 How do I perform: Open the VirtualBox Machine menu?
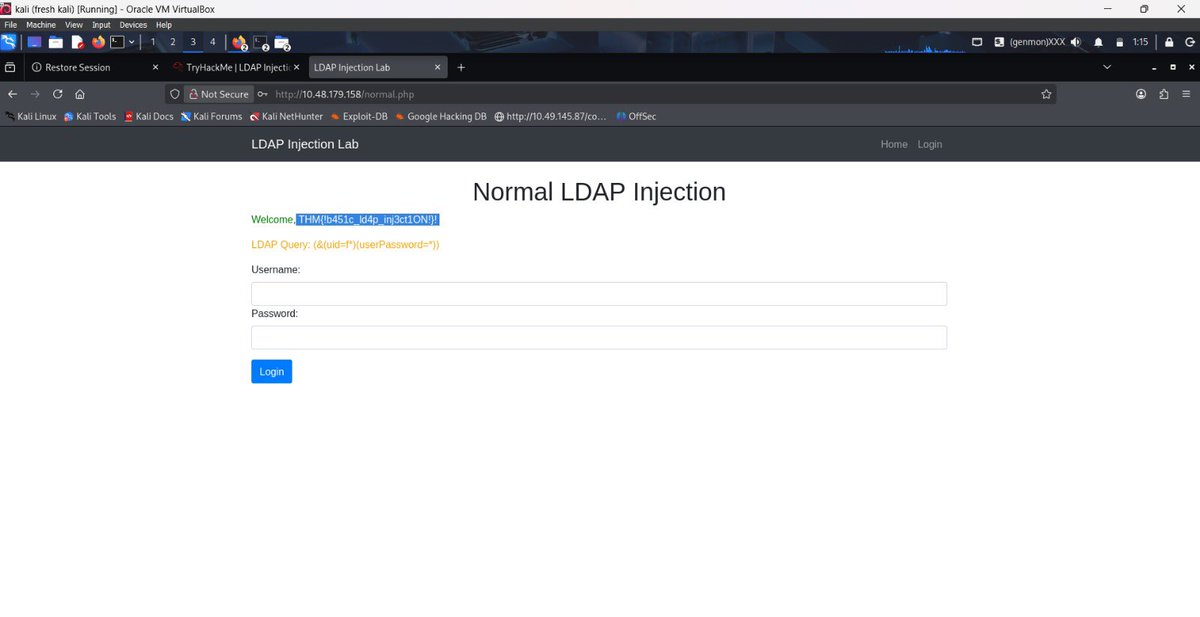[x=41, y=25]
